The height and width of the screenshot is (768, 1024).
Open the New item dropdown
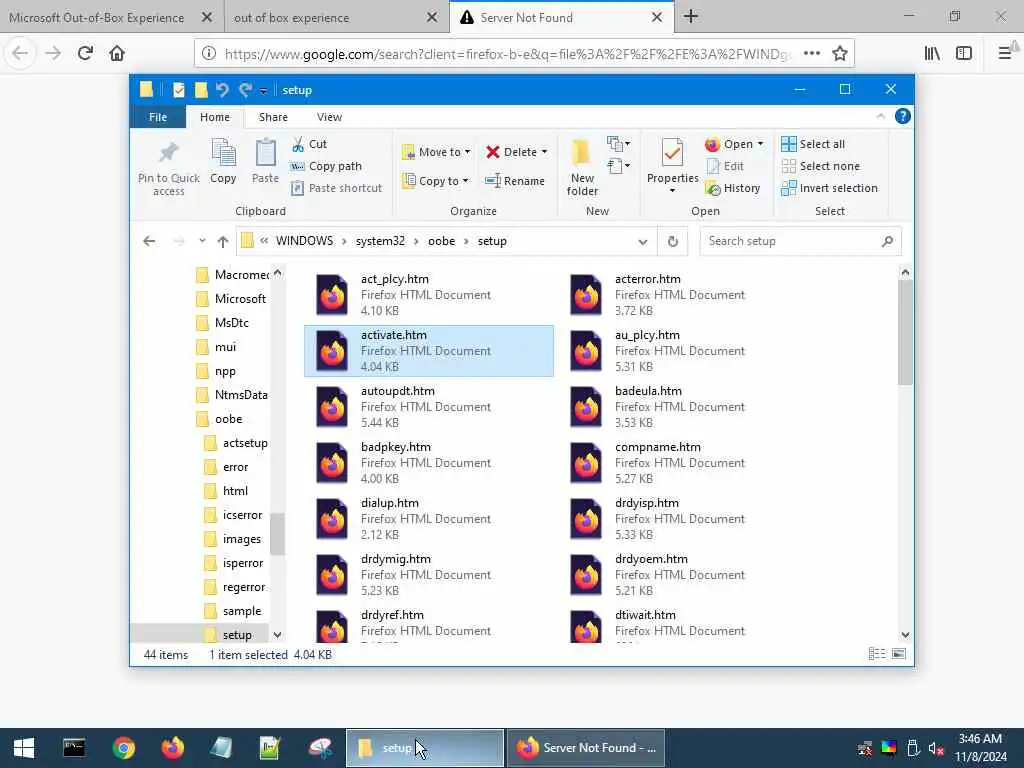click(618, 143)
